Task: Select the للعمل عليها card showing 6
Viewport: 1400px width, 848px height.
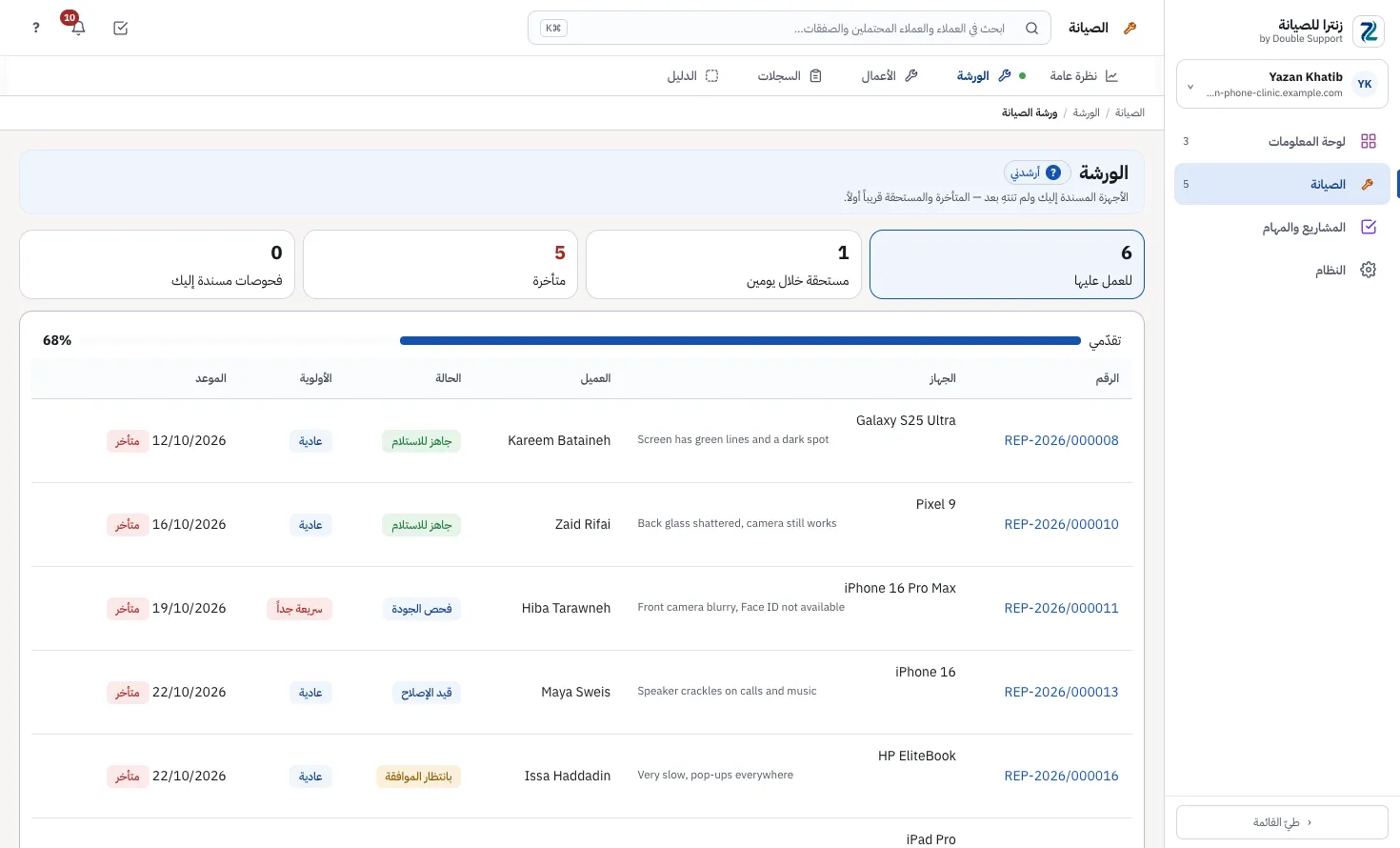Action: click(x=1007, y=264)
